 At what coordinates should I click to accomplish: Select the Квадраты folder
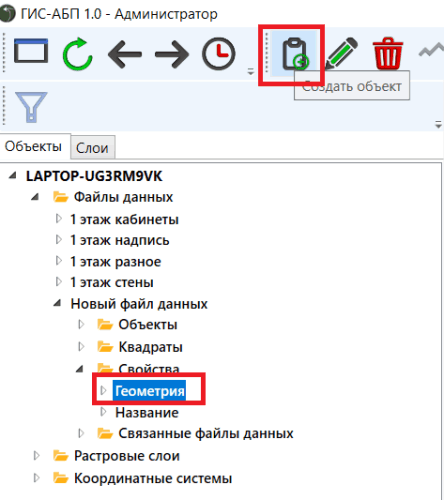150,347
